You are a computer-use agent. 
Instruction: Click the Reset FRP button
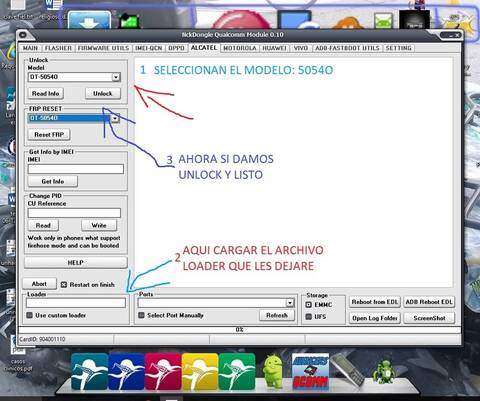pos(49,135)
